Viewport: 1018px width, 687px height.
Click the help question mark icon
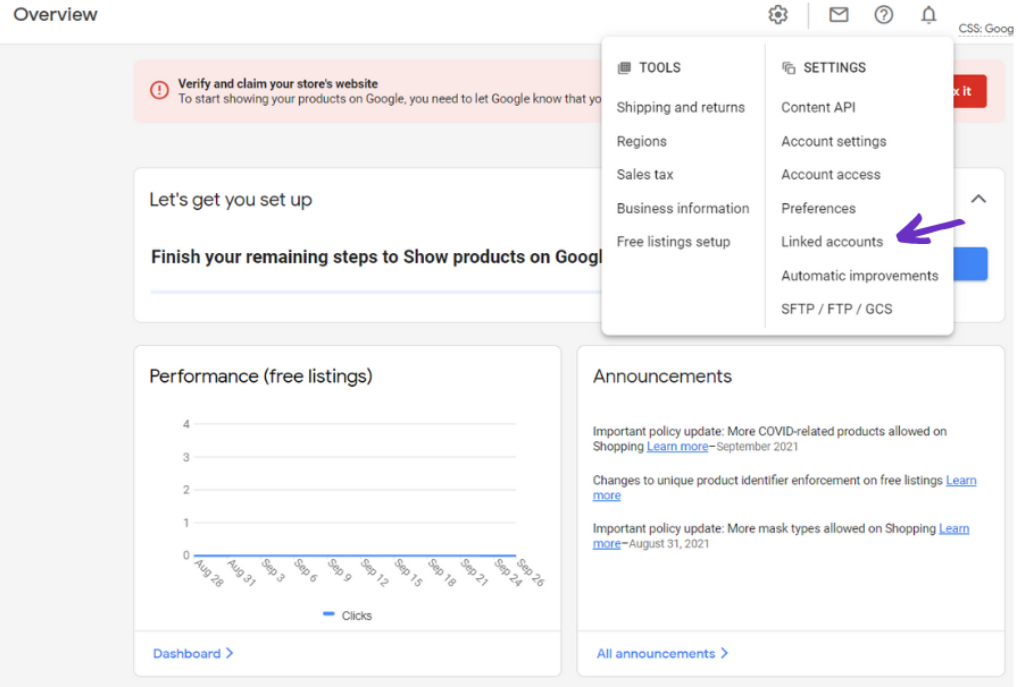click(x=884, y=15)
